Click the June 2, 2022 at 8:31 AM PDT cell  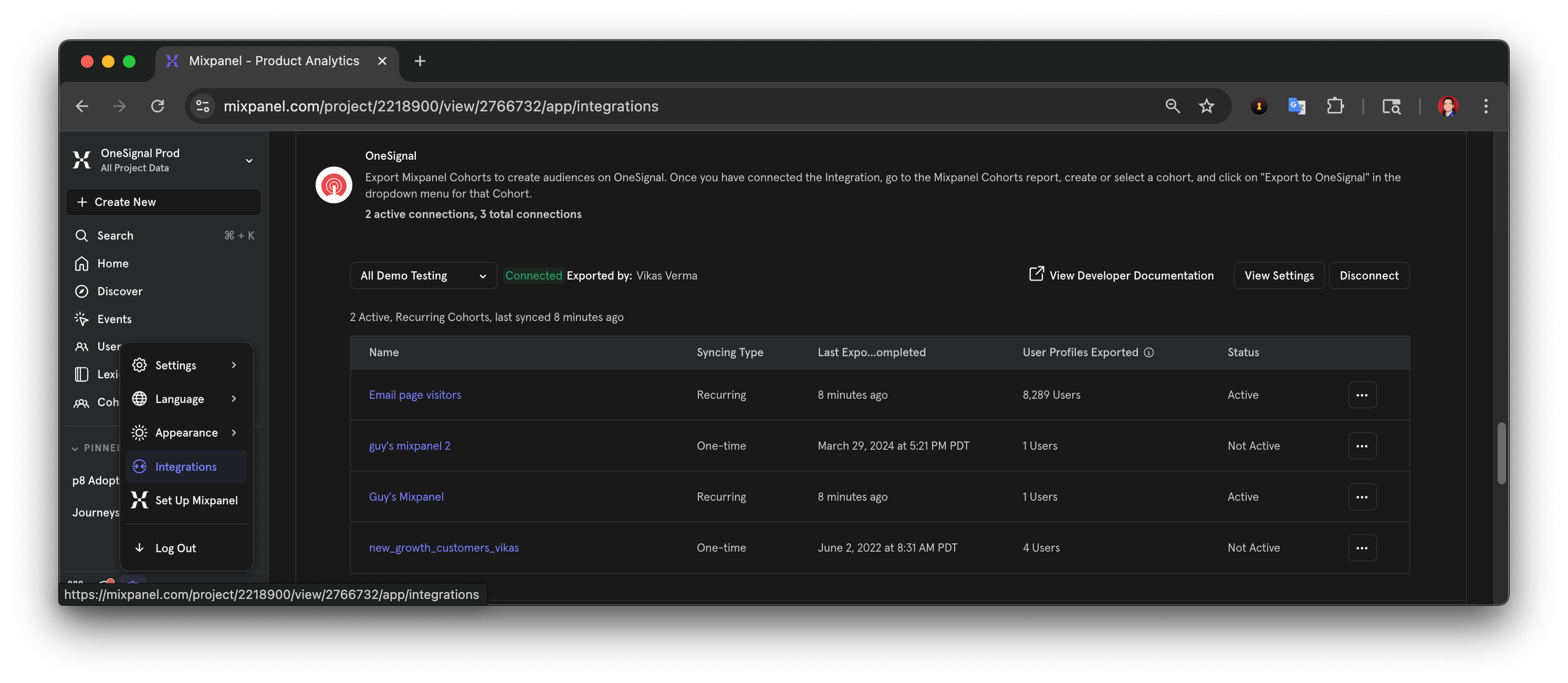pos(887,548)
